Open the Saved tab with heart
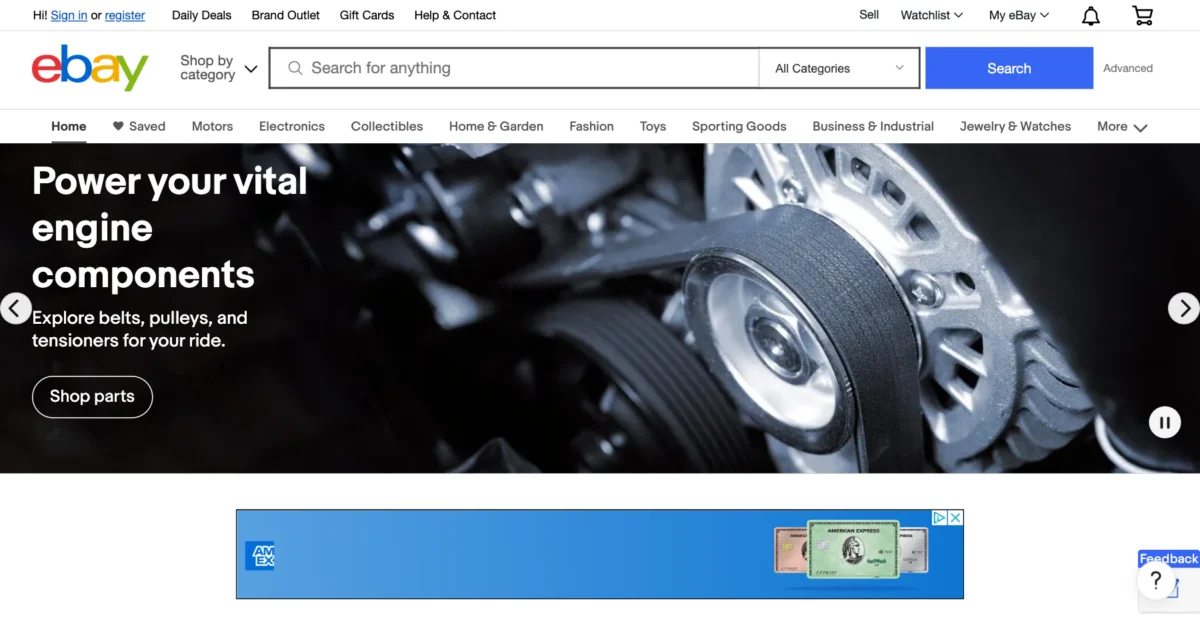Screen dimensions: 1200x625 point(139,127)
